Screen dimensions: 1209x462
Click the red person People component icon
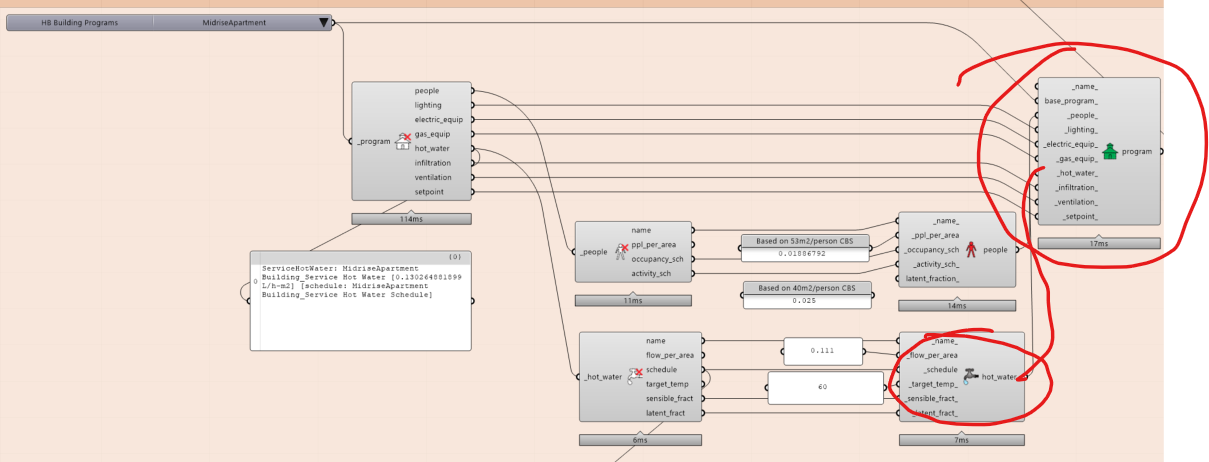click(969, 250)
